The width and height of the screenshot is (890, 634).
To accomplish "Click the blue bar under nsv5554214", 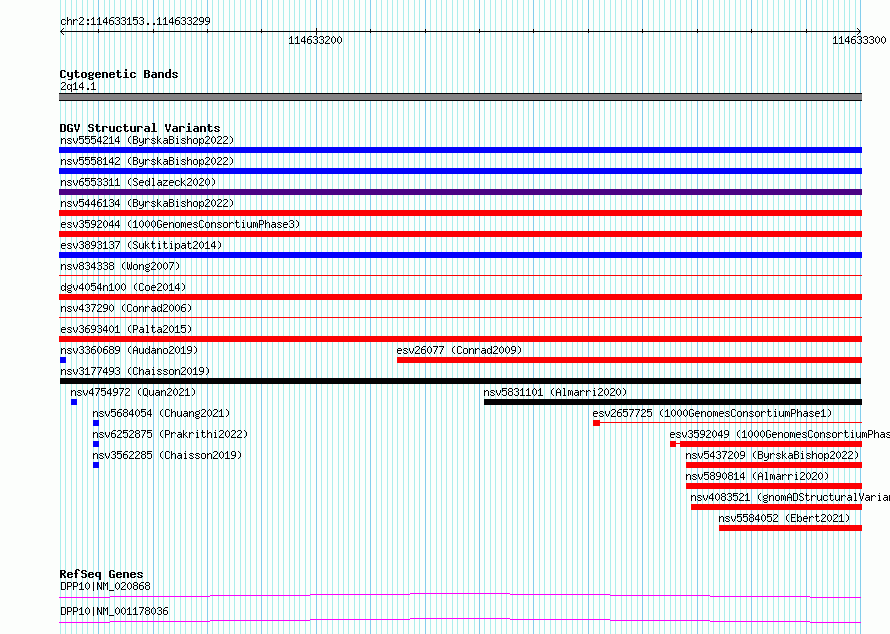I will point(460,150).
